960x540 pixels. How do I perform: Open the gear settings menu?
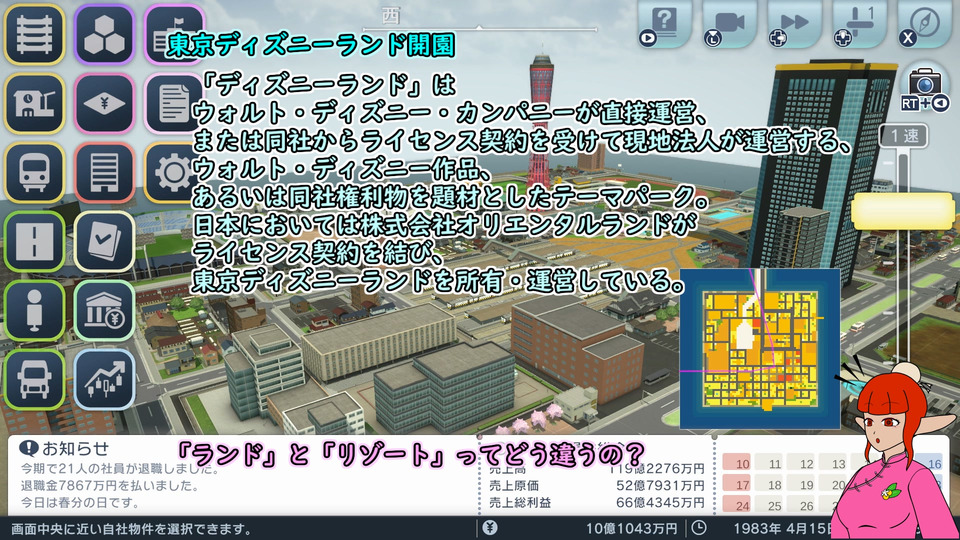tap(174, 173)
